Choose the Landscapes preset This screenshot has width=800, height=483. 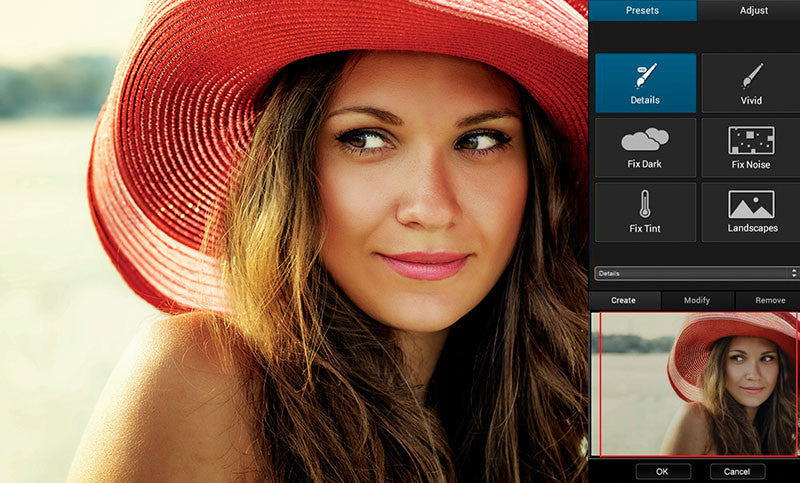(751, 211)
